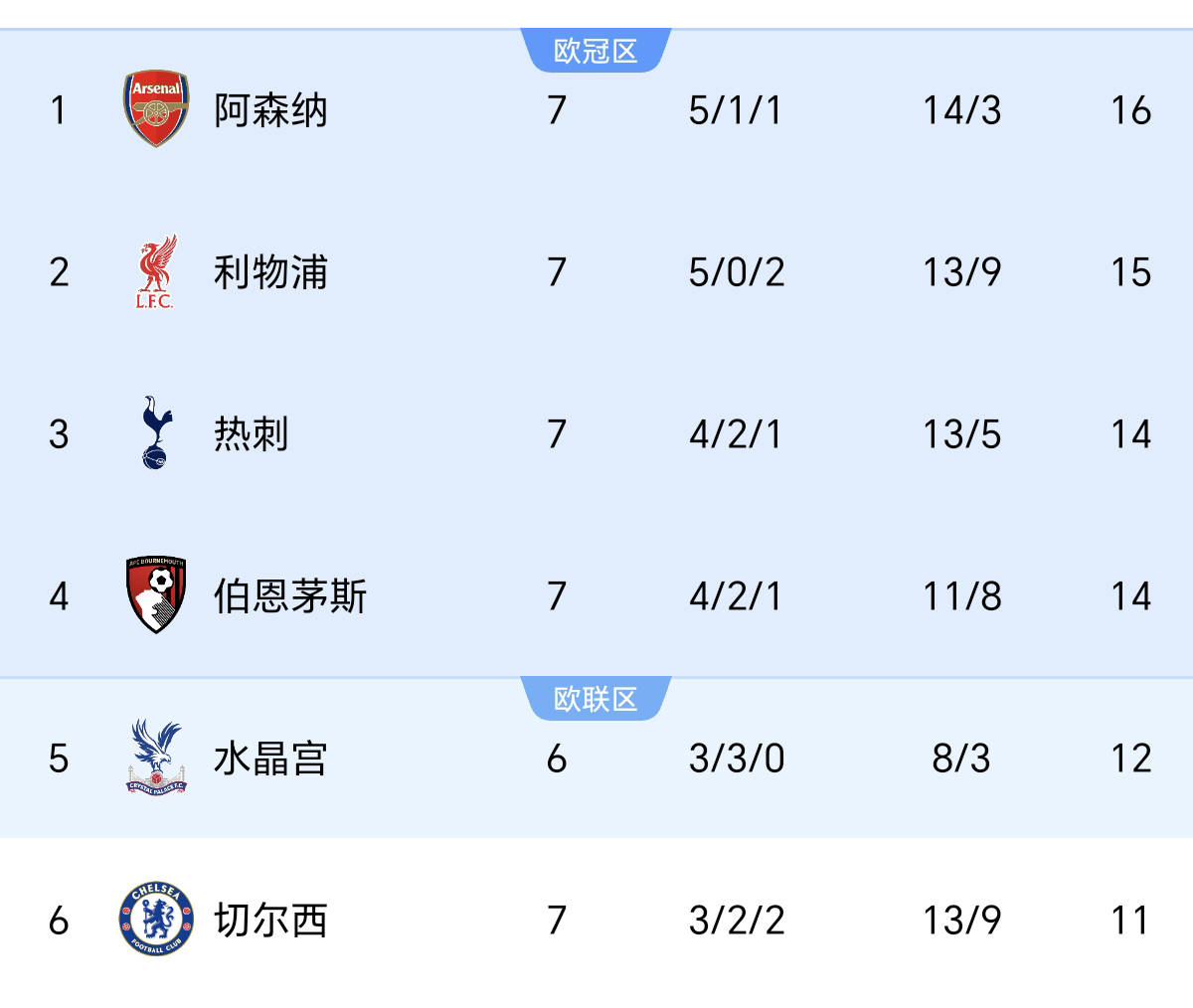Click the Chelsea club crest
Image resolution: width=1193 pixels, height=1008 pixels.
pyautogui.click(x=156, y=920)
